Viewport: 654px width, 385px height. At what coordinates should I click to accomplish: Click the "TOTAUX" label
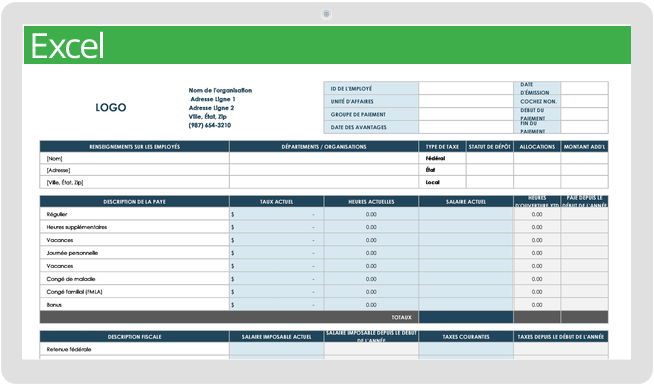pyautogui.click(x=401, y=317)
